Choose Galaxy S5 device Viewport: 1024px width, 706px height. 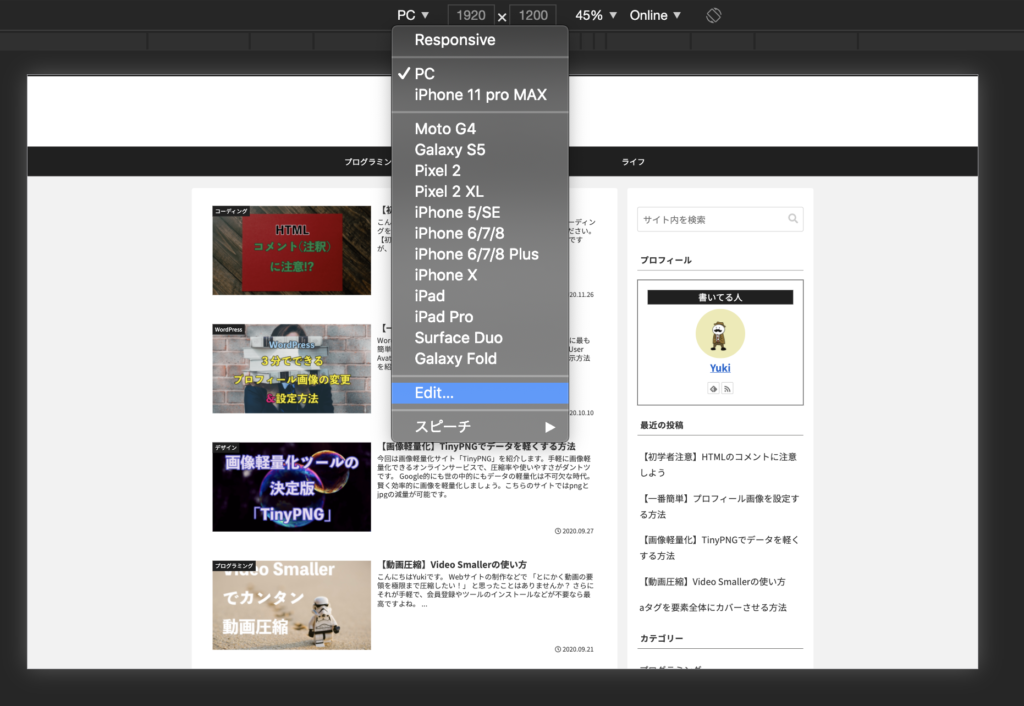480,150
